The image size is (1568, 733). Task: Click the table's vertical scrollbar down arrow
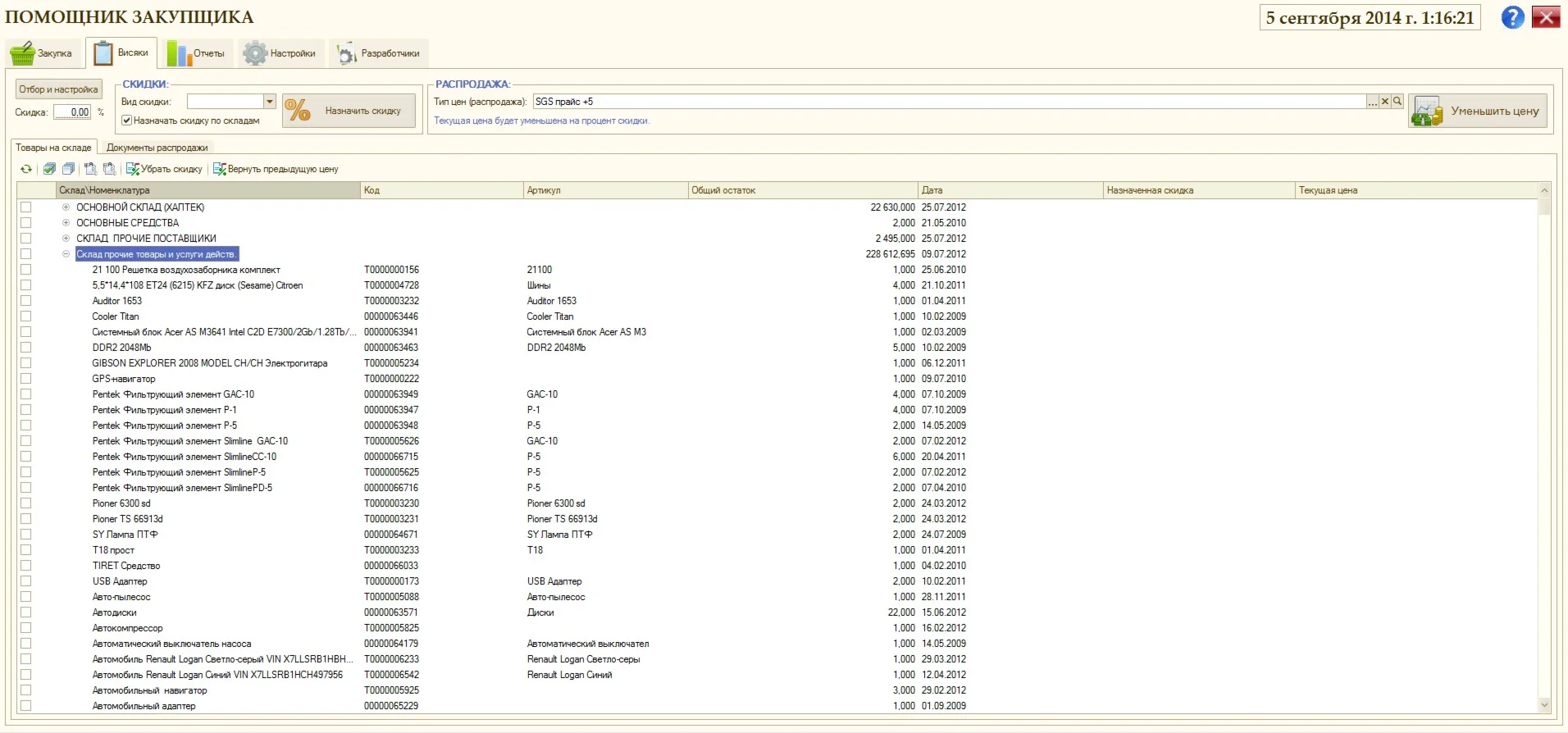(x=1544, y=705)
